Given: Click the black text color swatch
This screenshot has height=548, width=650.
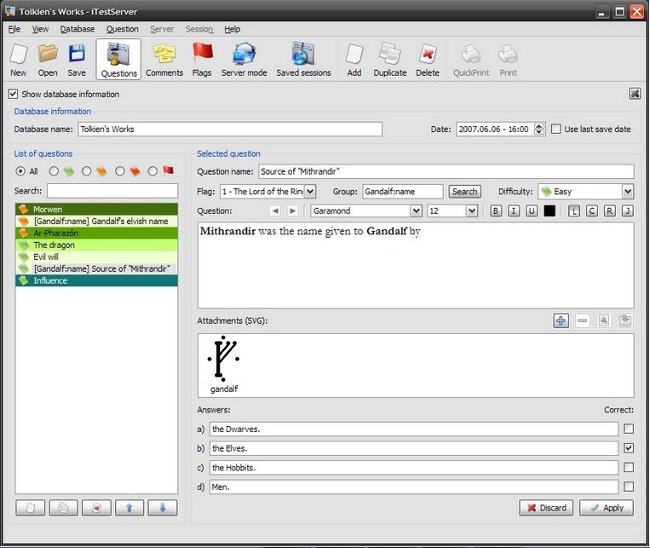Looking at the screenshot, I should click(550, 211).
